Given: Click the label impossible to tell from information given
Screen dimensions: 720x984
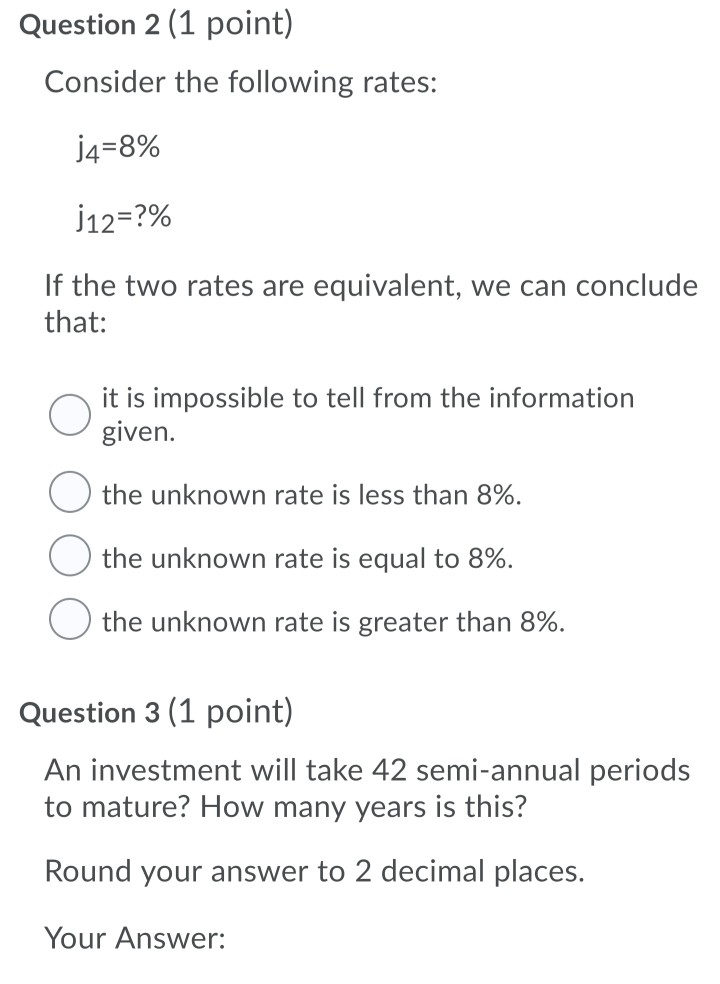Looking at the screenshot, I should click(x=367, y=414).
